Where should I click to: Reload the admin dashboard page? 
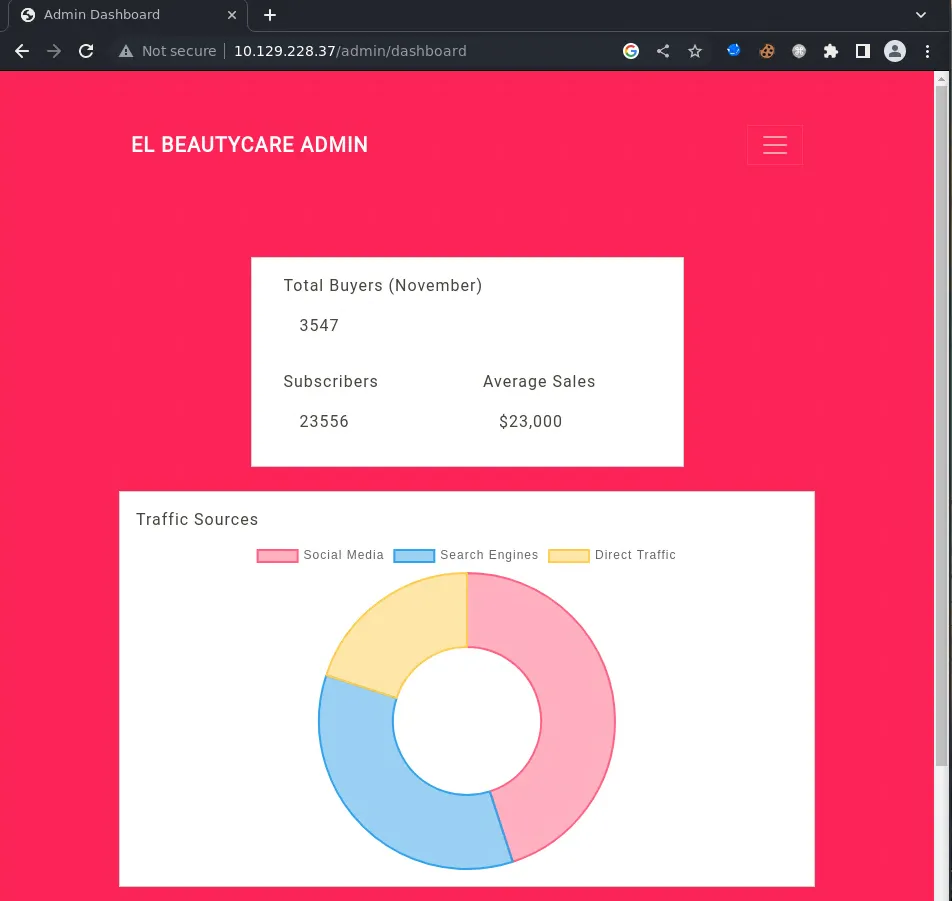click(x=86, y=51)
